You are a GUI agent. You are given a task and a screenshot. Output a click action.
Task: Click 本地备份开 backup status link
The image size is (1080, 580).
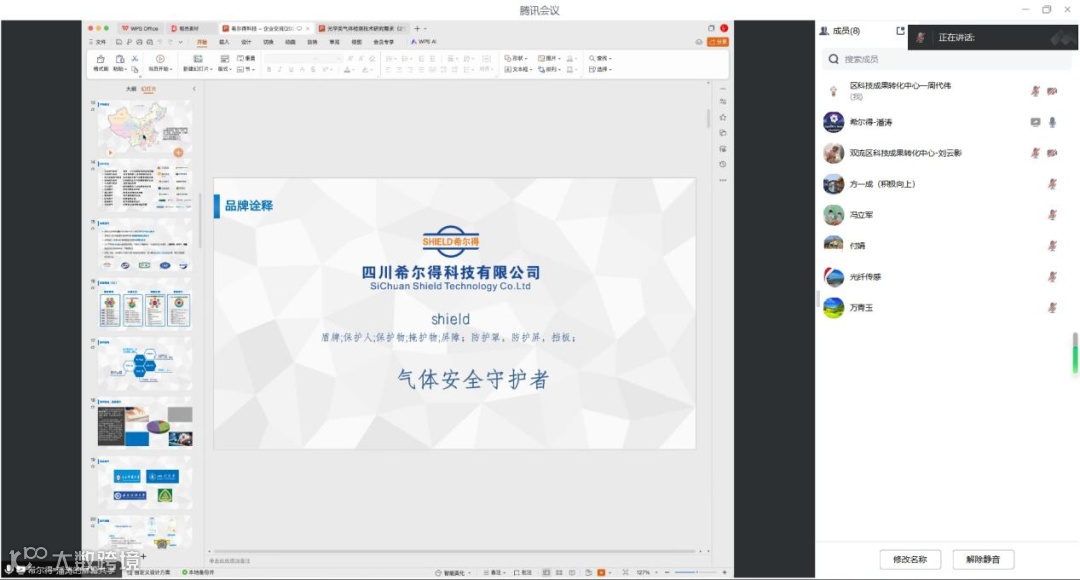click(199, 572)
